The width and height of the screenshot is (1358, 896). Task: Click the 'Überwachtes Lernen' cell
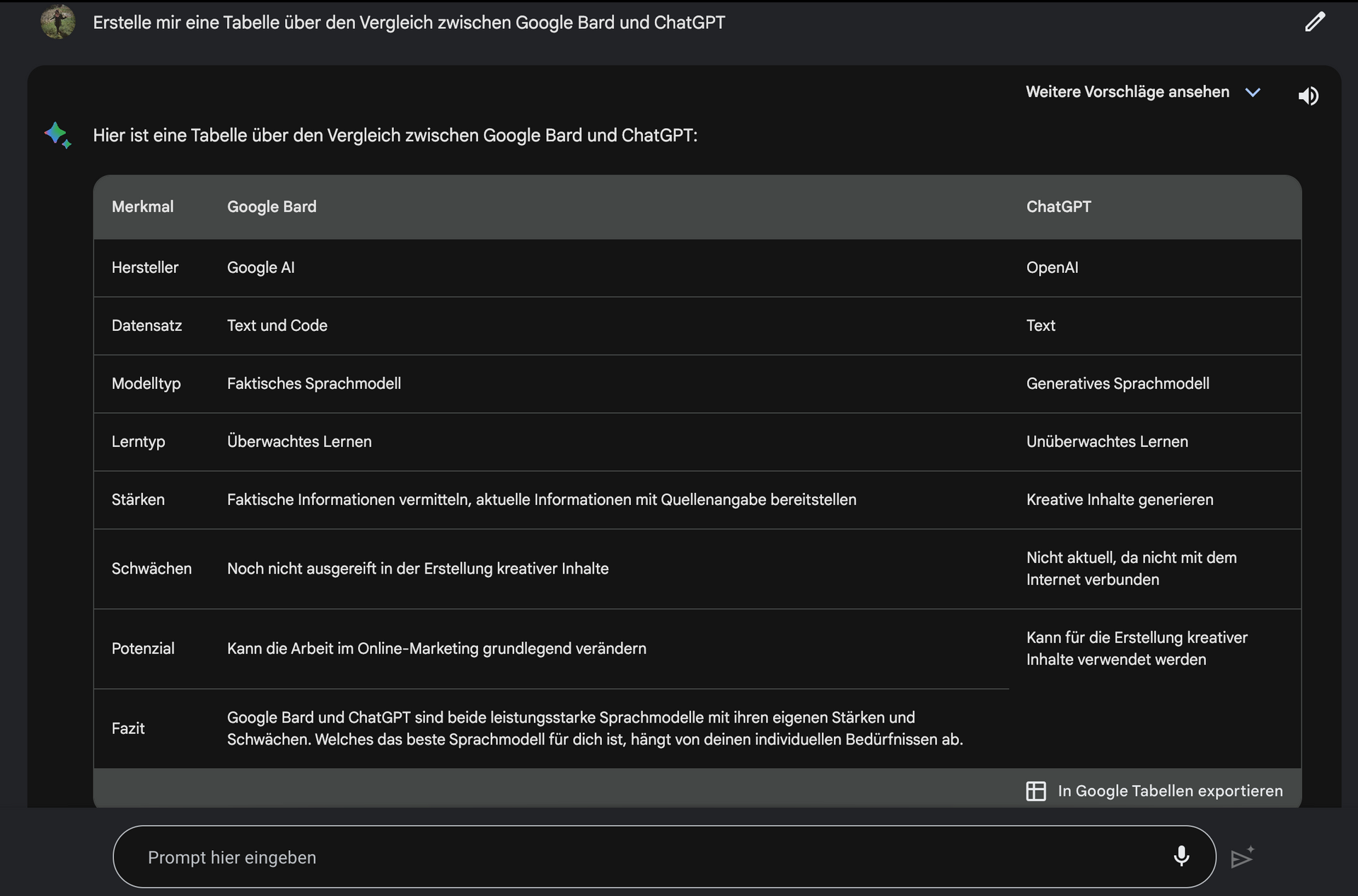[299, 441]
